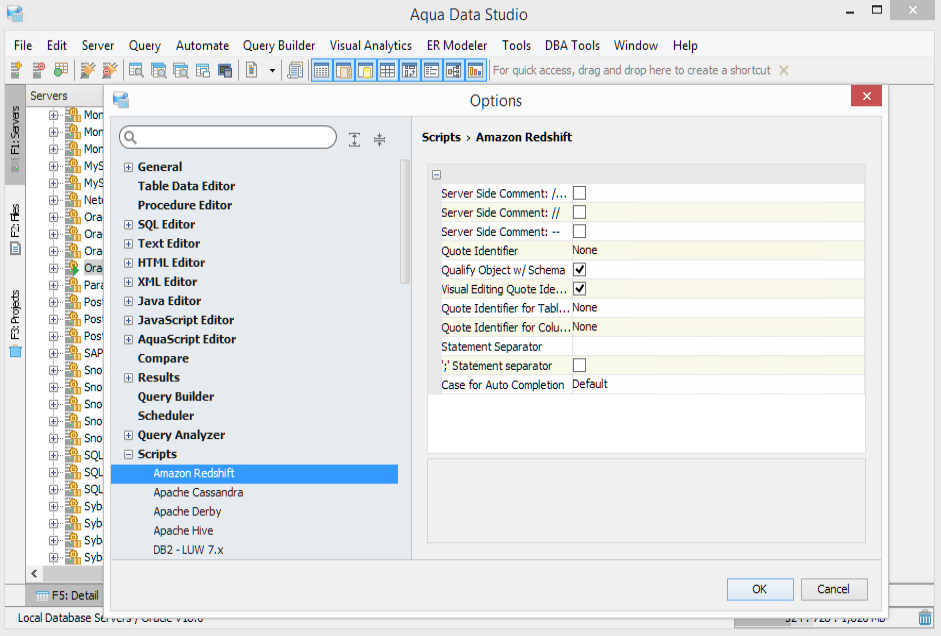Viewport: 941px width, 636px height.
Task: Enable Server Side Comment // checkbox
Action: pyautogui.click(x=579, y=212)
